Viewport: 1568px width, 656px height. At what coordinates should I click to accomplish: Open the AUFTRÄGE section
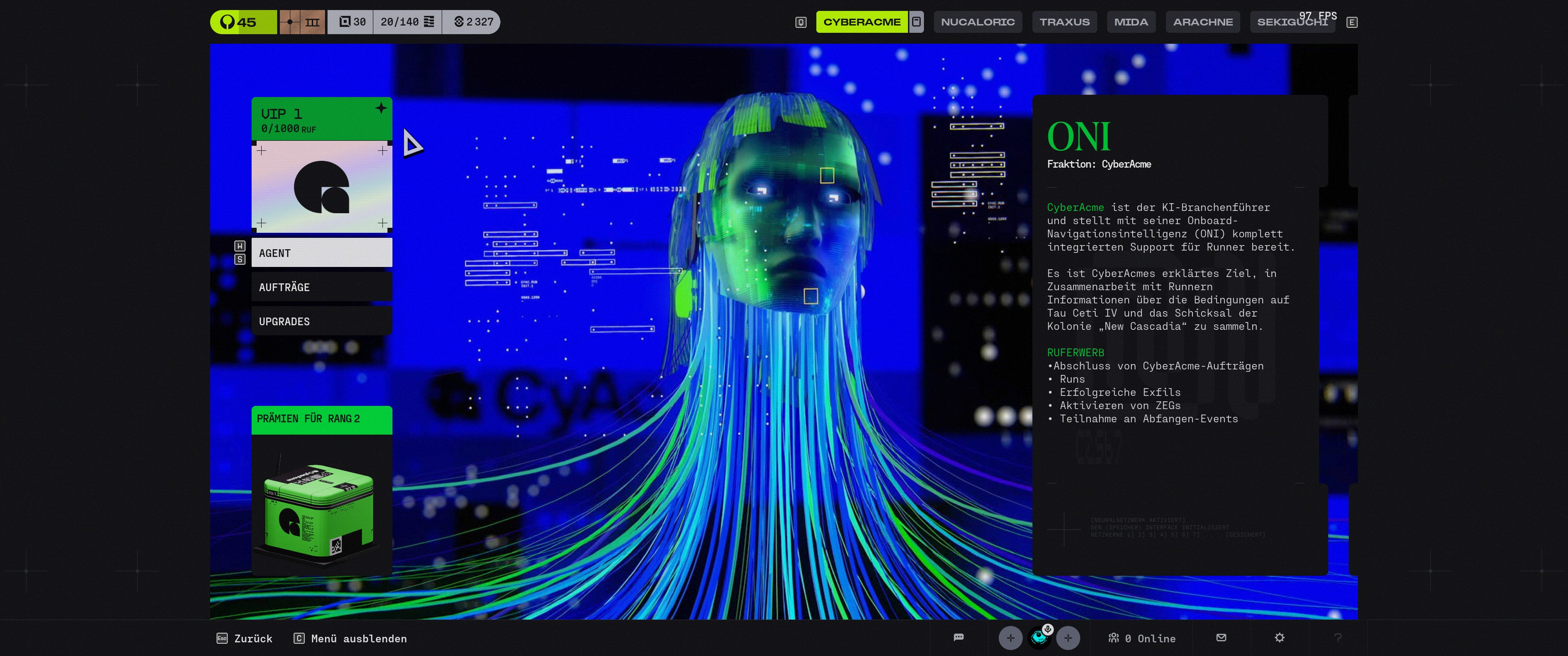(321, 287)
